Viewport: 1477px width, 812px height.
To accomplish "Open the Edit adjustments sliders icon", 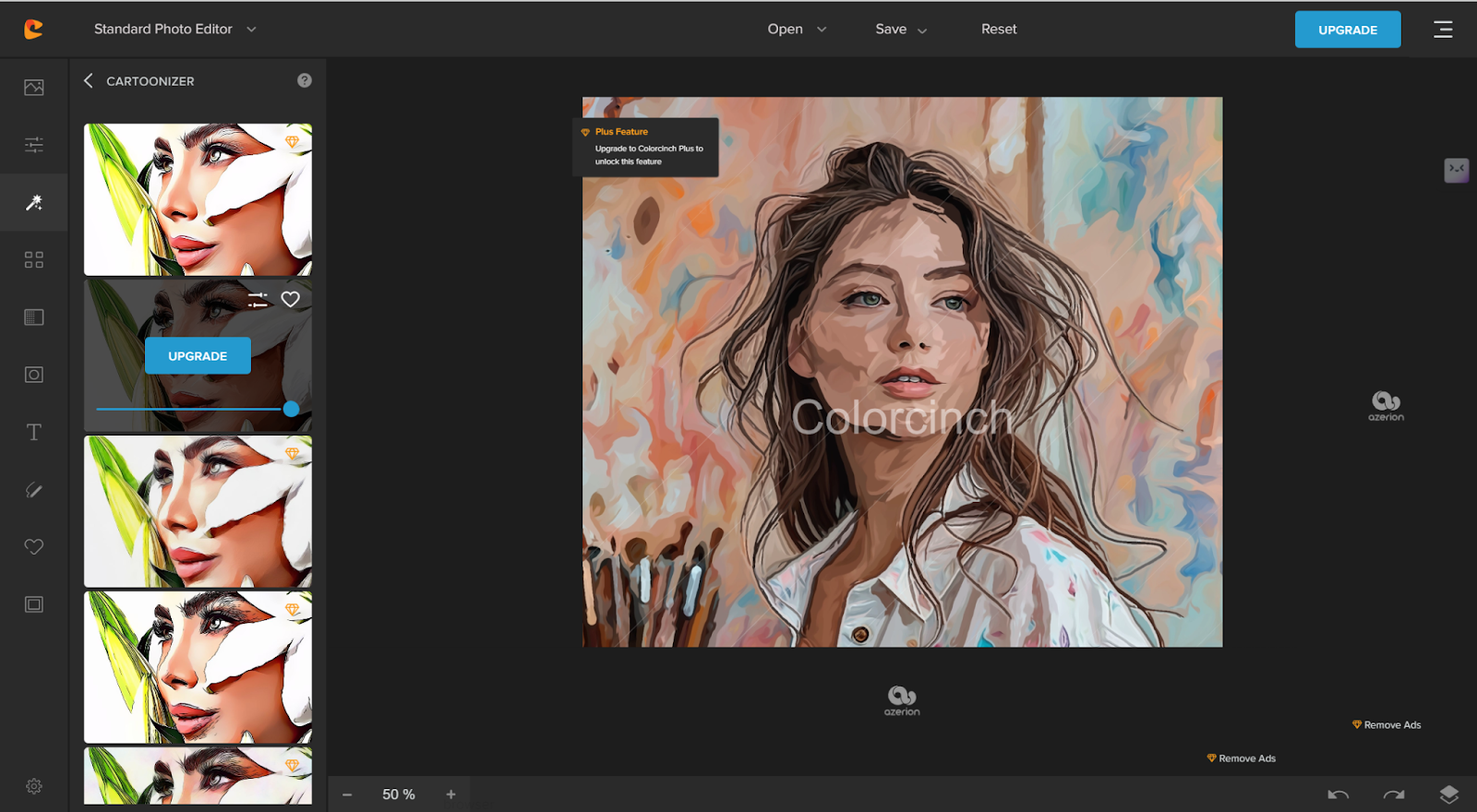I will [34, 145].
